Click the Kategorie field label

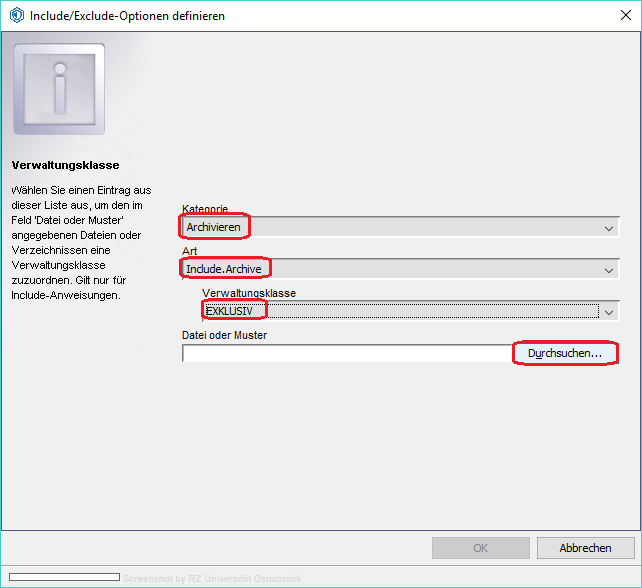[205, 209]
